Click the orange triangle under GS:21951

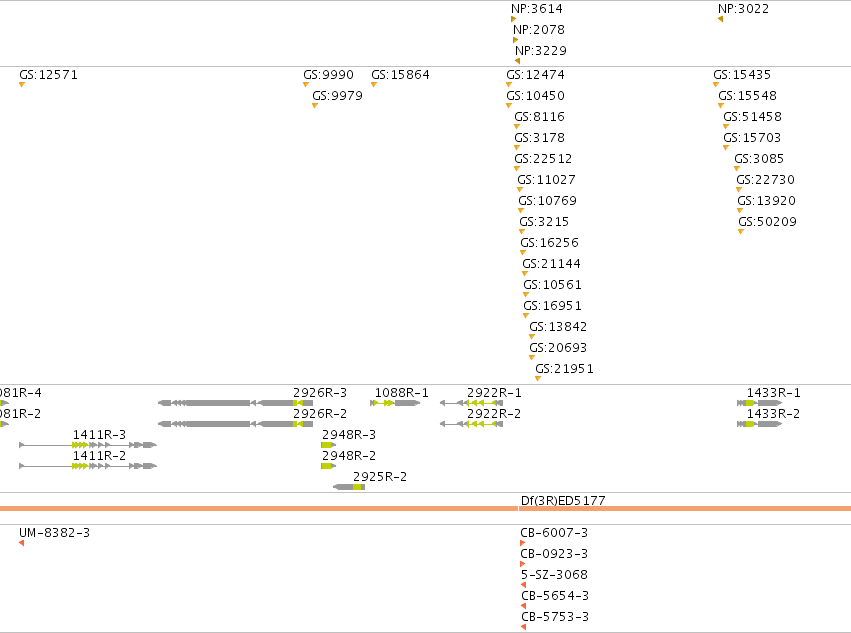pyautogui.click(x=538, y=379)
